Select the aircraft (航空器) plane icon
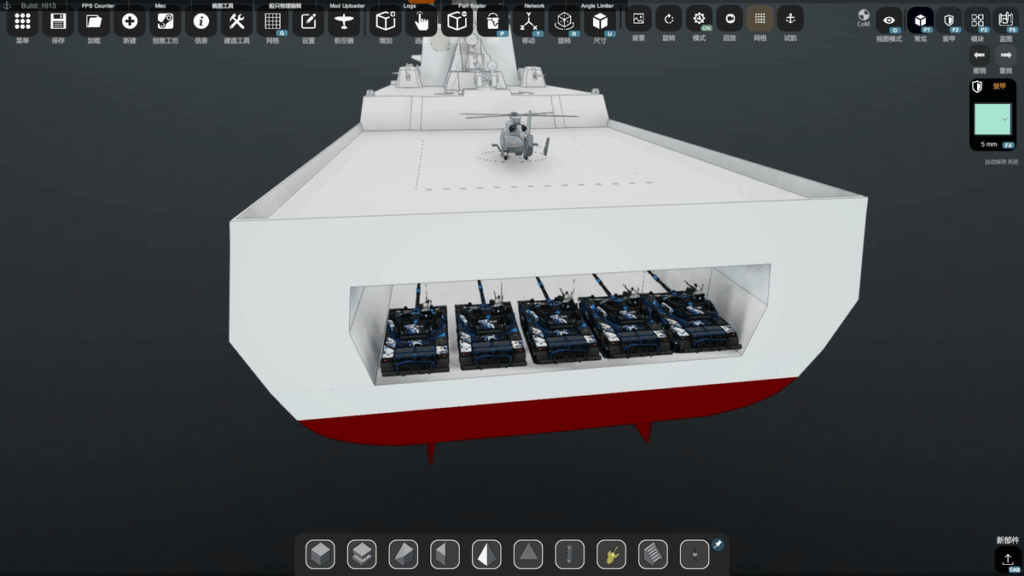Viewport: 1024px width, 576px height. click(x=344, y=21)
